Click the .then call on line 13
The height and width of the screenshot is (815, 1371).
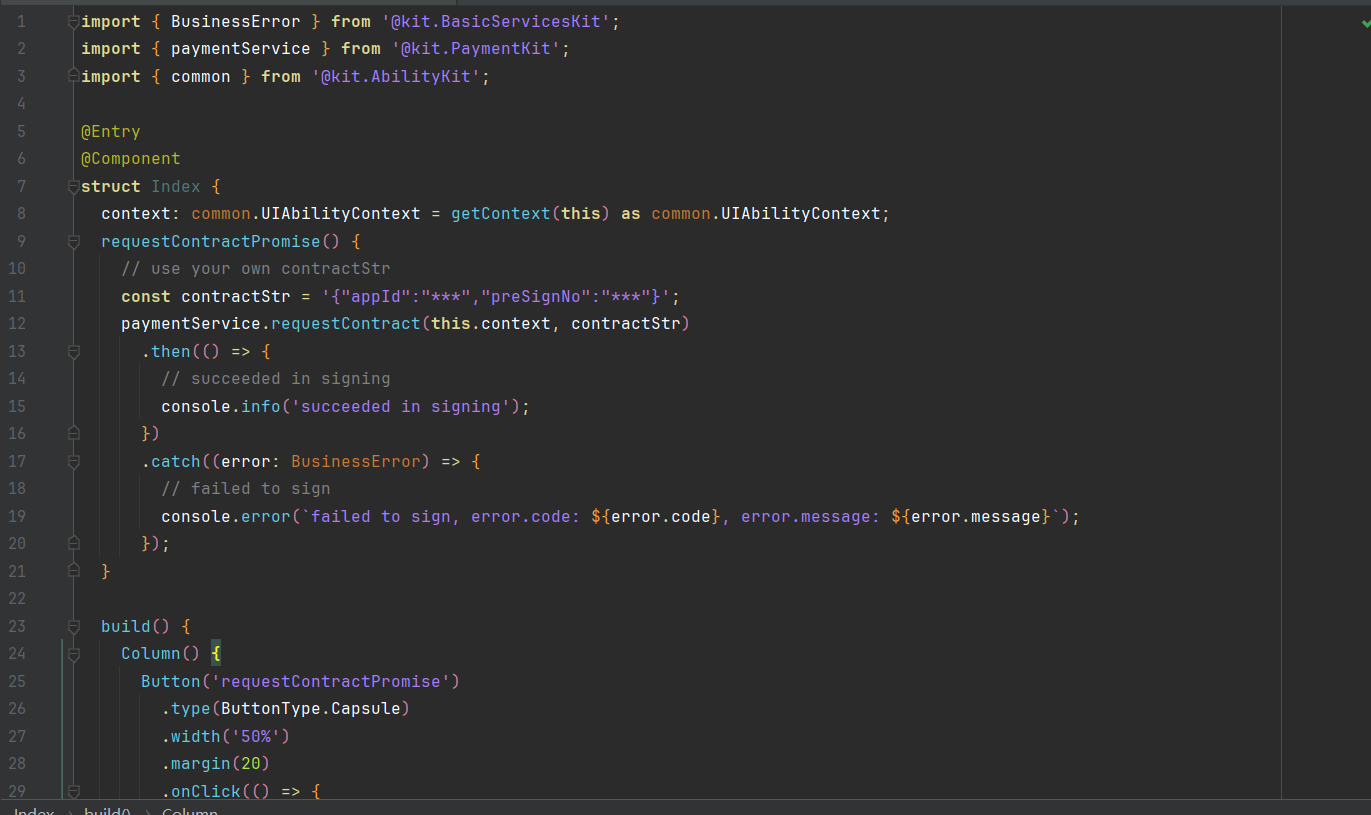[171, 351]
